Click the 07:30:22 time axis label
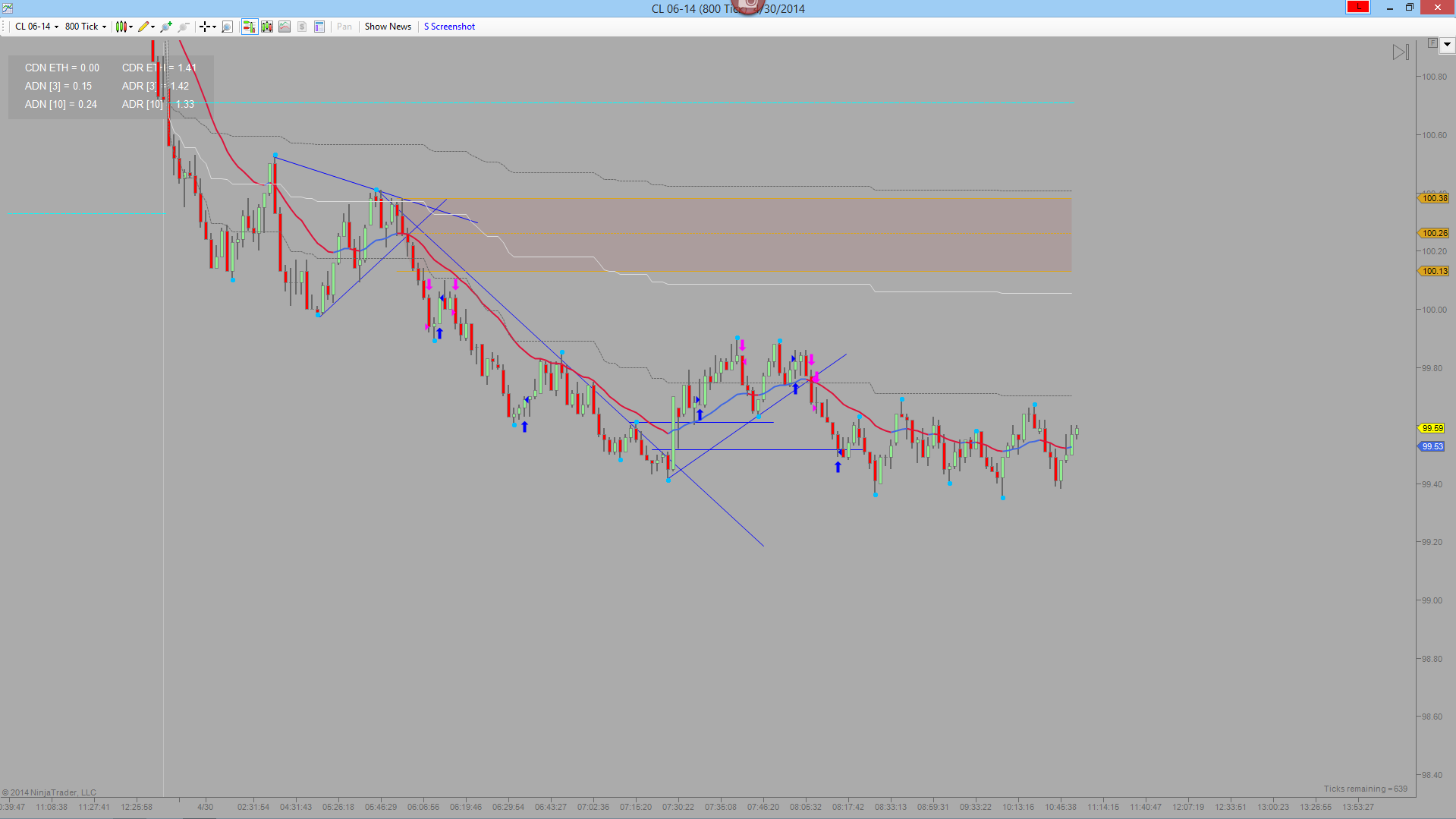Image resolution: width=1456 pixels, height=819 pixels. [x=678, y=807]
